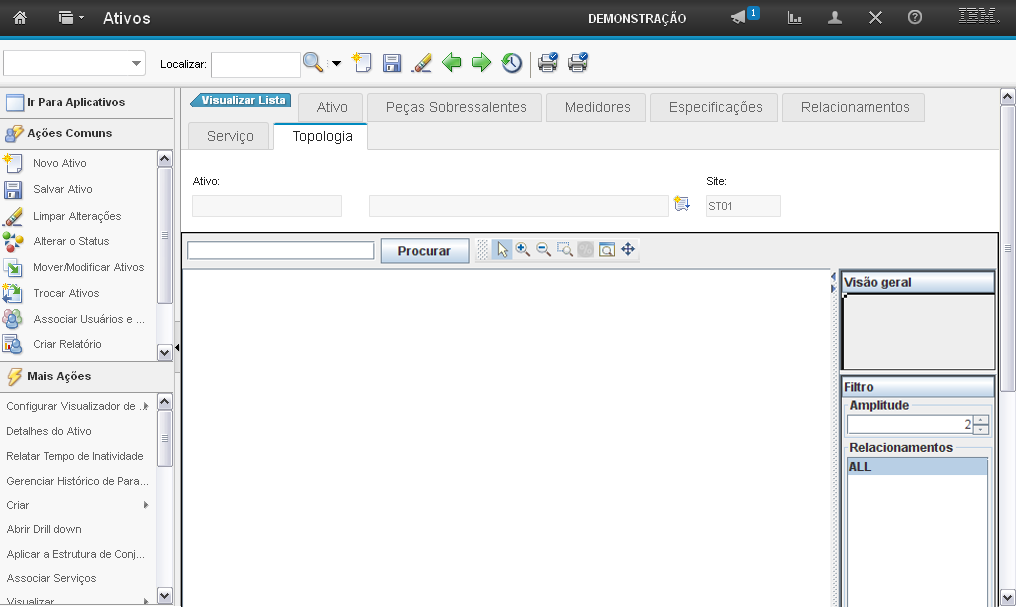This screenshot has height=607, width=1016.
Task: Switch to the Medidores tab
Action: tap(597, 107)
